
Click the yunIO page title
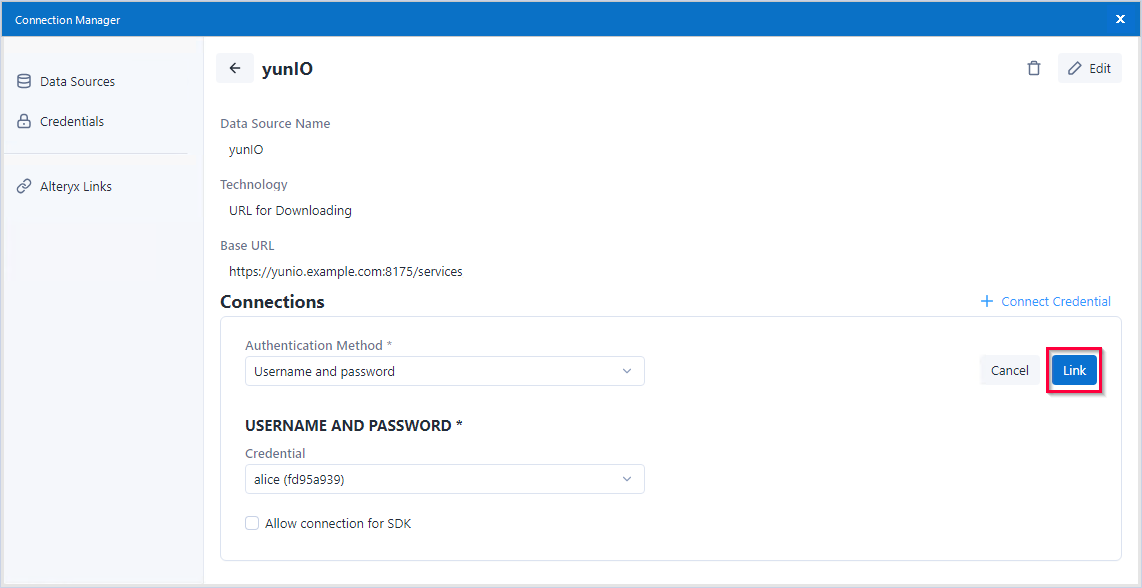click(287, 69)
